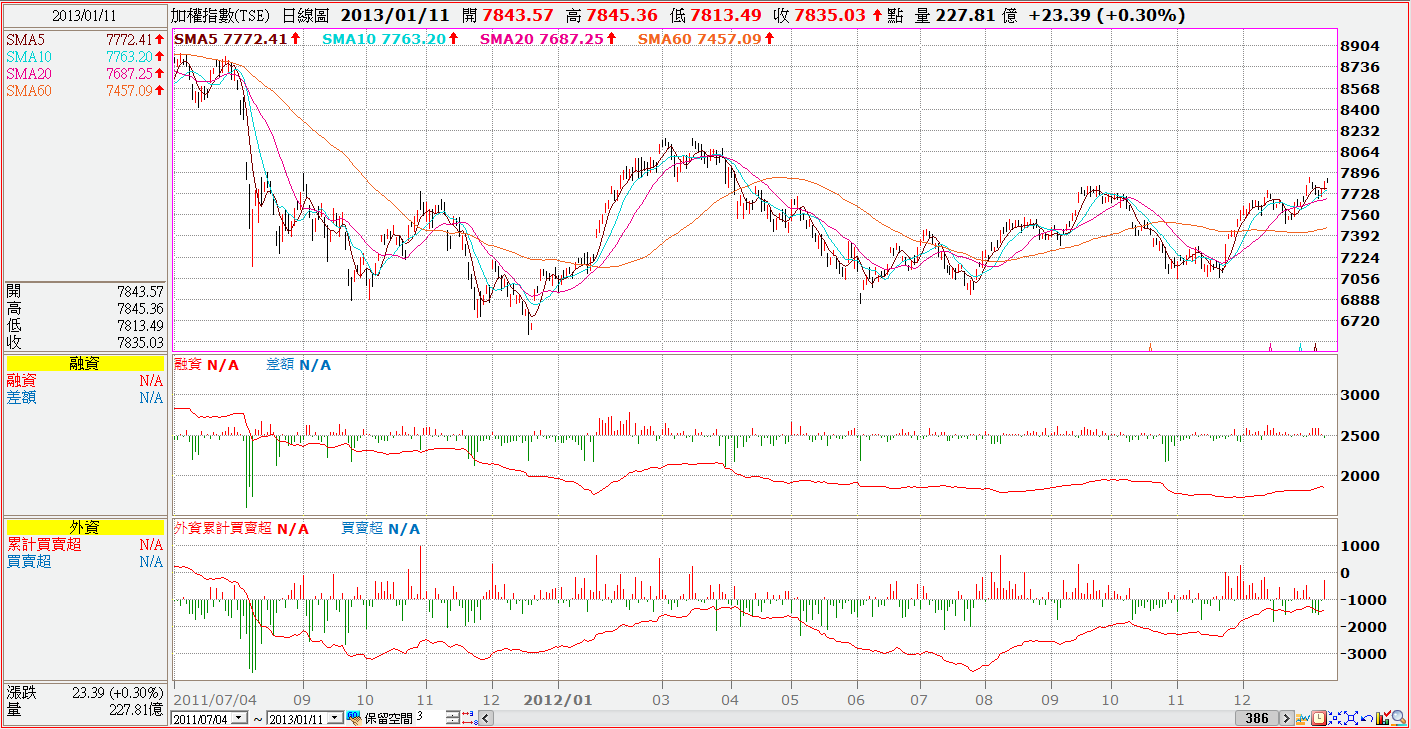The image size is (1411, 729).
Task: Click the +23.39 (+0.30%) change in header
Action: [1106, 15]
